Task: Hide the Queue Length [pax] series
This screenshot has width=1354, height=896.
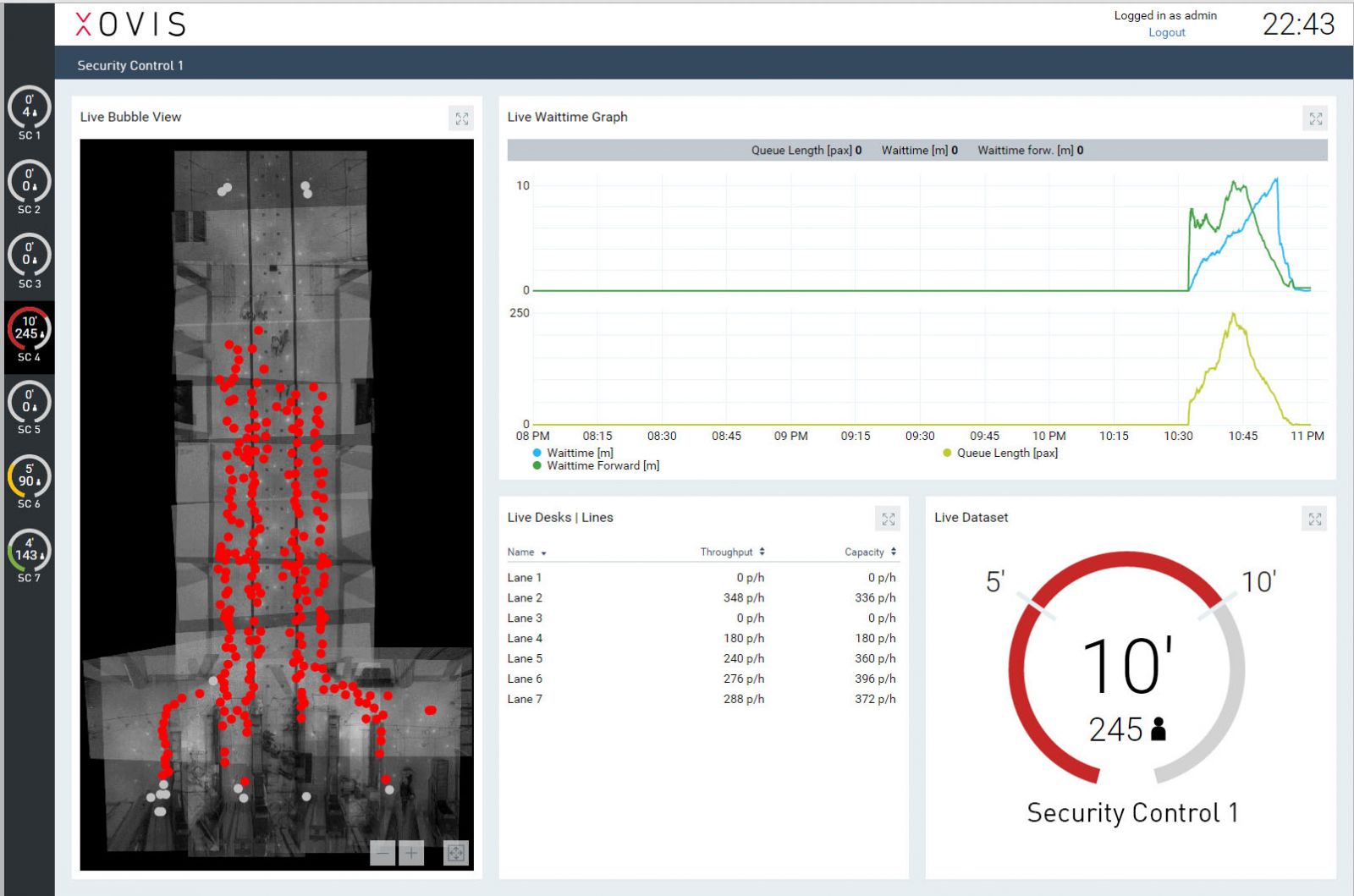Action: 1006,453
